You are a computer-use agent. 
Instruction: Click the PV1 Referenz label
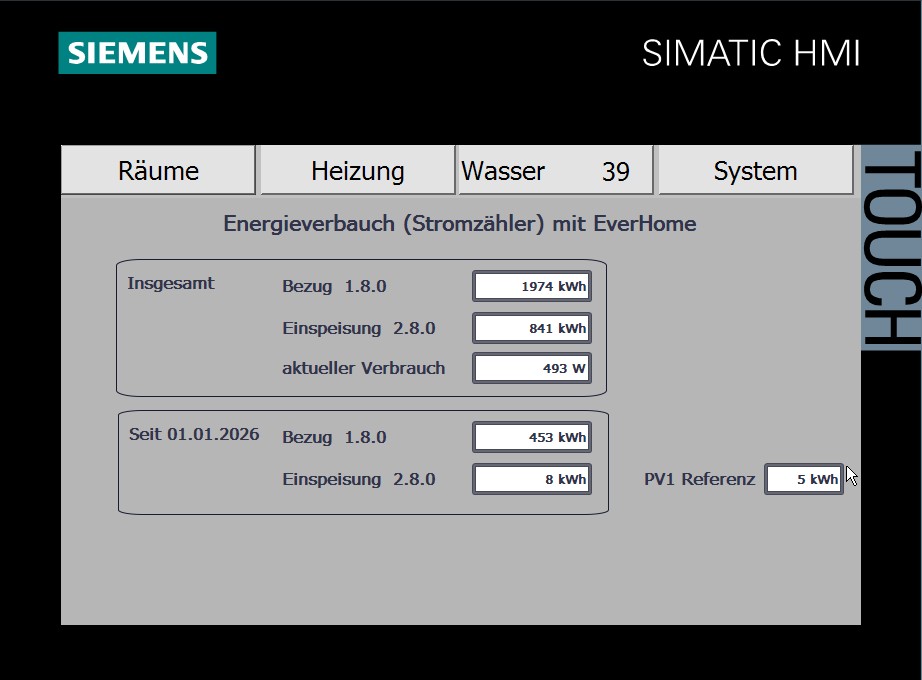click(x=699, y=479)
